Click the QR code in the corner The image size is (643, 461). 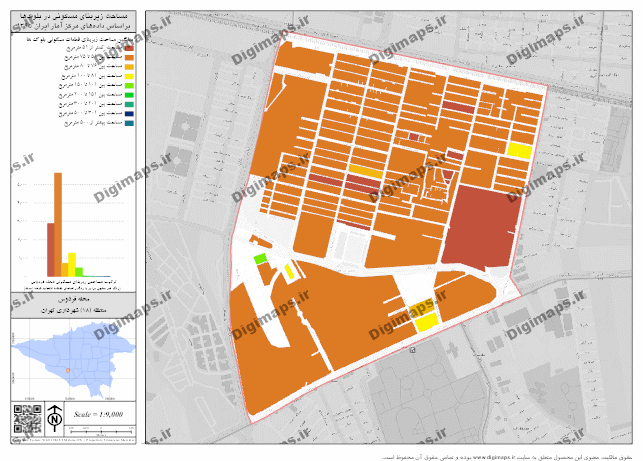coord(27,419)
